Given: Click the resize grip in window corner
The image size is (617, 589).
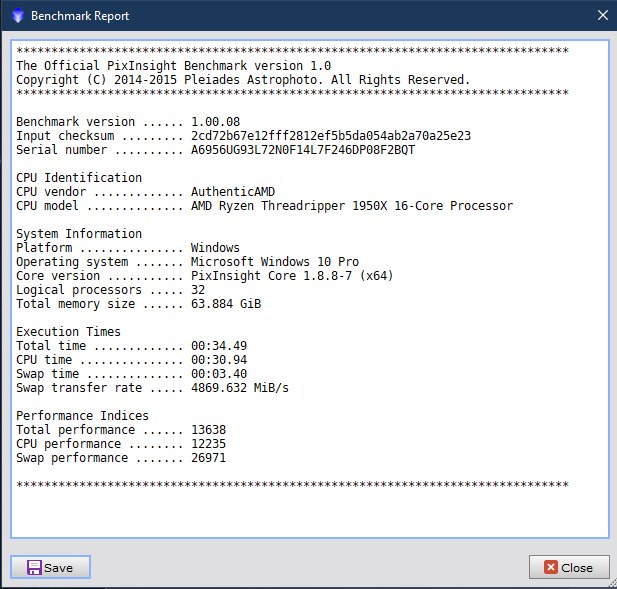Looking at the screenshot, I should coord(612,584).
